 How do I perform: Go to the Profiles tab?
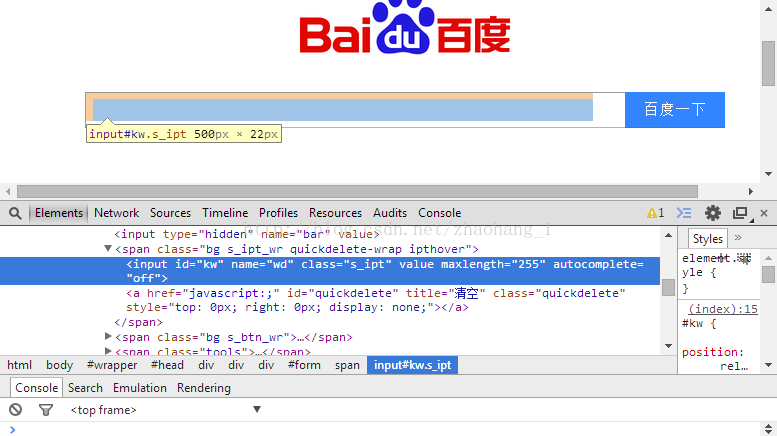tap(278, 213)
